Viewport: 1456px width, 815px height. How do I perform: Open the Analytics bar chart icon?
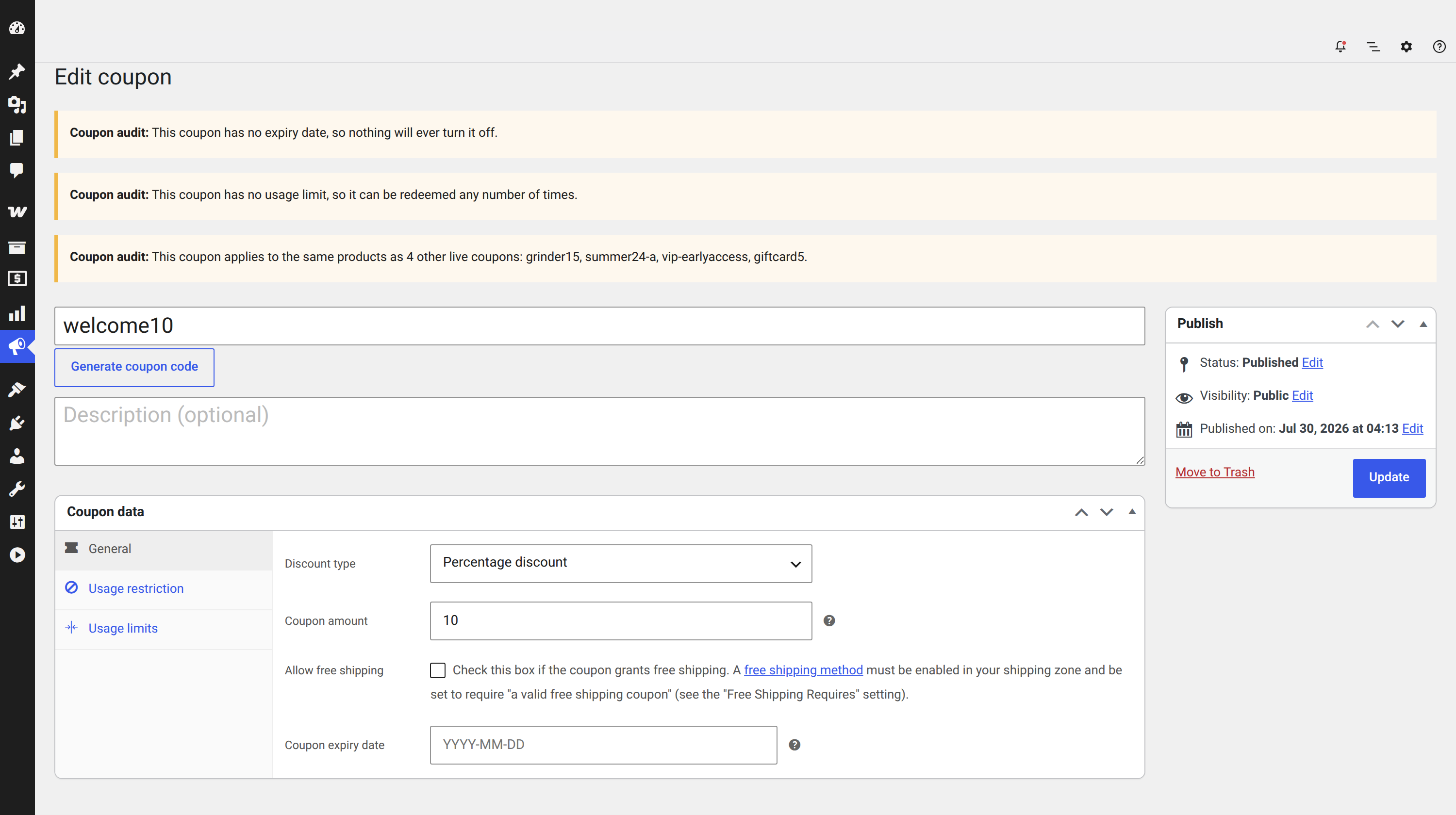17,313
